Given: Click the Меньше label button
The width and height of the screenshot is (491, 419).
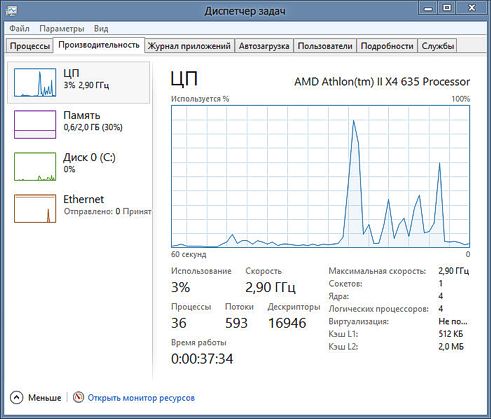Looking at the screenshot, I should pos(45,398).
